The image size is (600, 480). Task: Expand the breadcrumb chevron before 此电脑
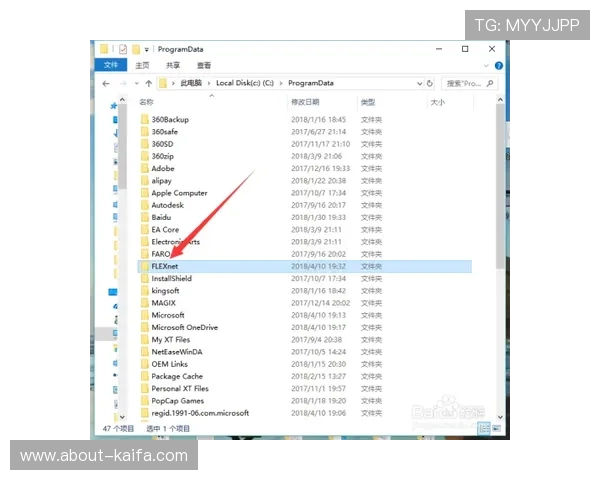click(173, 83)
